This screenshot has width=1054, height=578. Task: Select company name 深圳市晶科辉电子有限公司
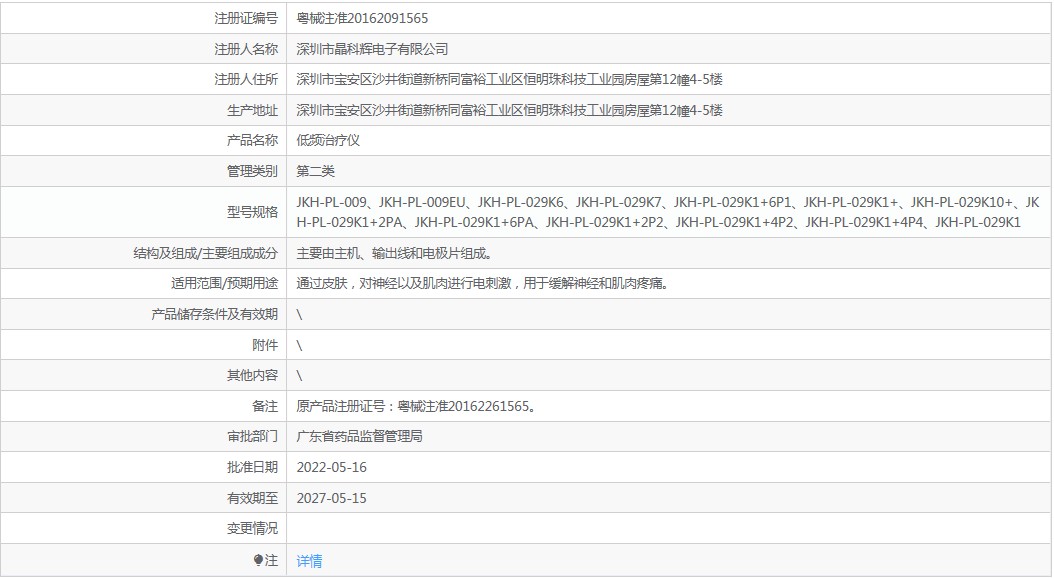(x=372, y=49)
